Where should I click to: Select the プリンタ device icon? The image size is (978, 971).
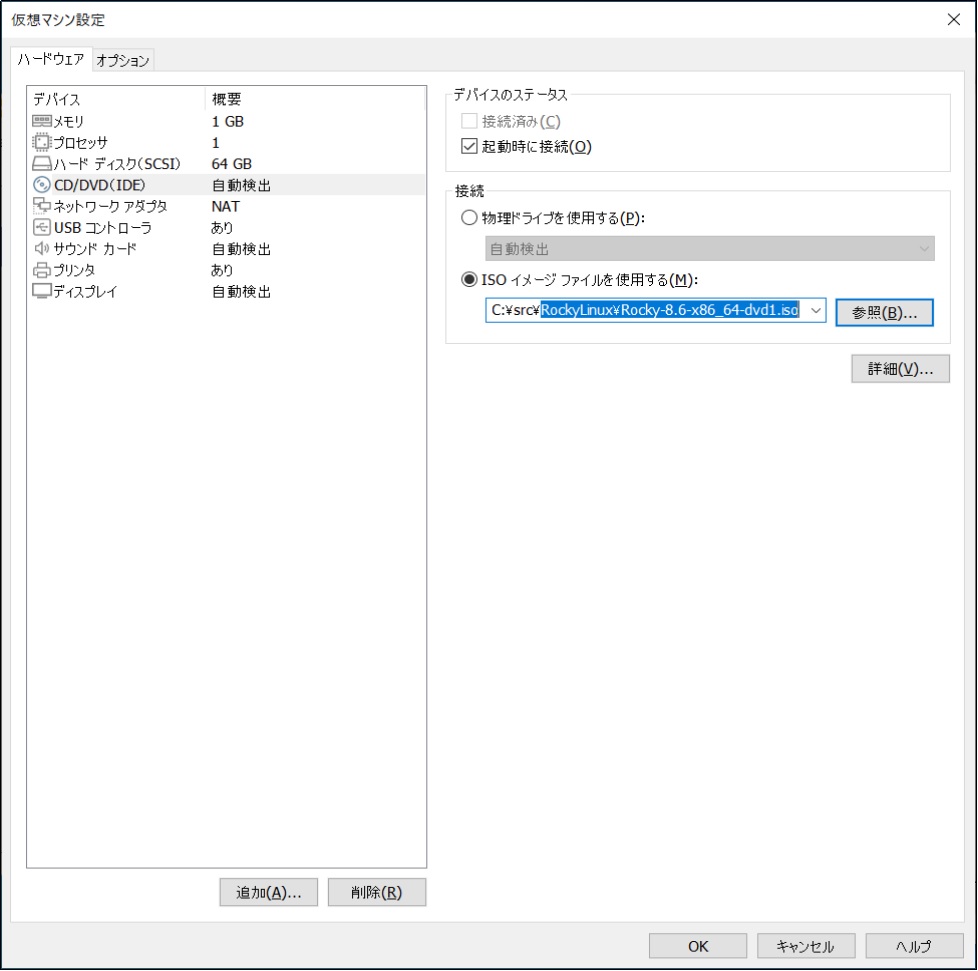click(x=43, y=270)
